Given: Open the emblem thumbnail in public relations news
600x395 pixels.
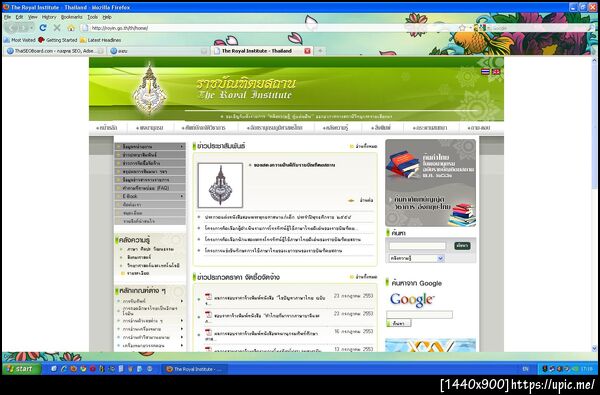Looking at the screenshot, I should tap(220, 185).
